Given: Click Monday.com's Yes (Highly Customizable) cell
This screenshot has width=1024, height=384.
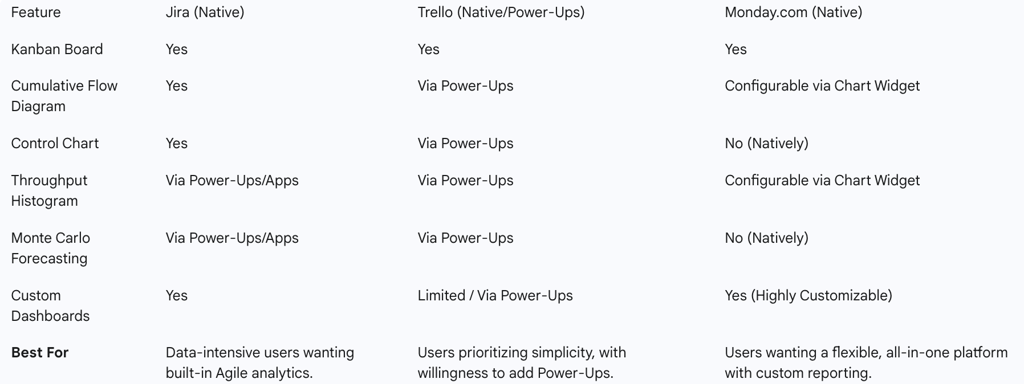Looking at the screenshot, I should coord(808,296).
